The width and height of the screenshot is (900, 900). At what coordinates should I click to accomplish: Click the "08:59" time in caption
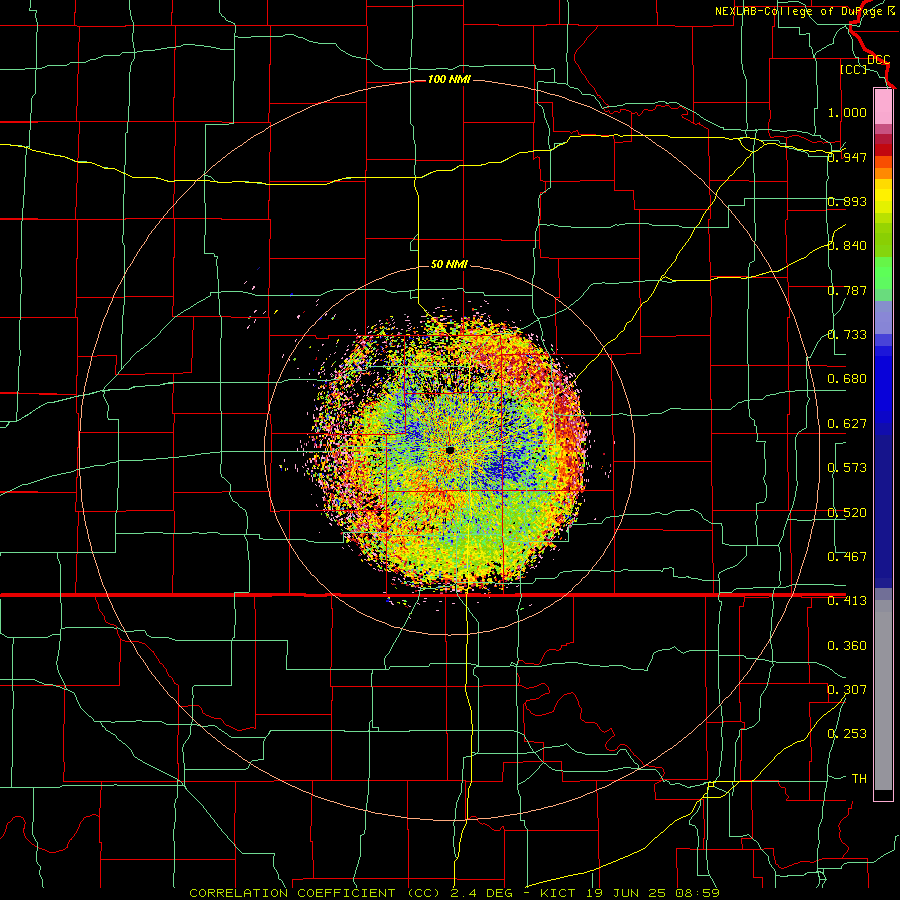pos(696,893)
